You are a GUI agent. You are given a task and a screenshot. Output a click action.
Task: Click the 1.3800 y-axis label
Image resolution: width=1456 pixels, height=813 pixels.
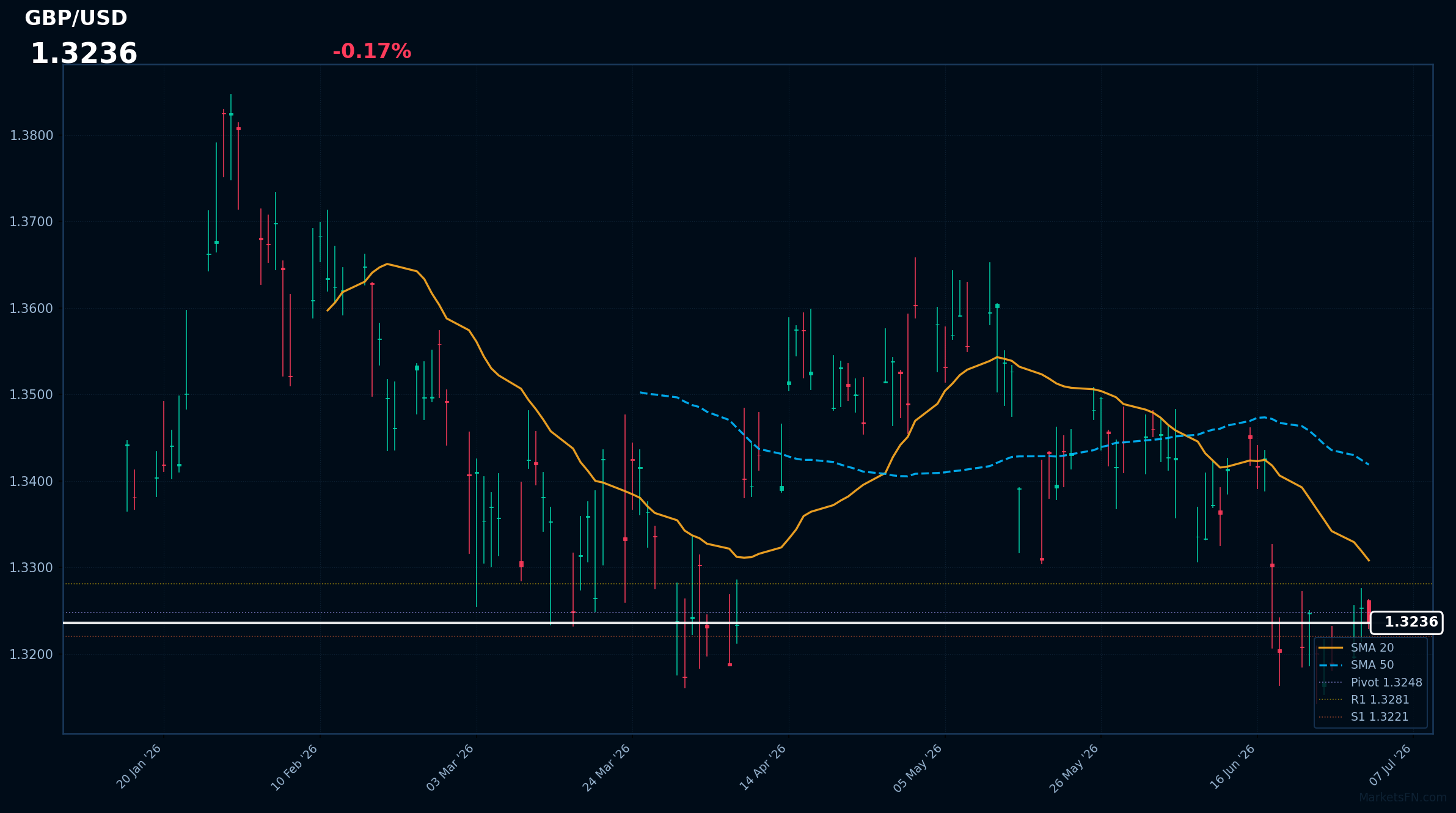point(32,136)
